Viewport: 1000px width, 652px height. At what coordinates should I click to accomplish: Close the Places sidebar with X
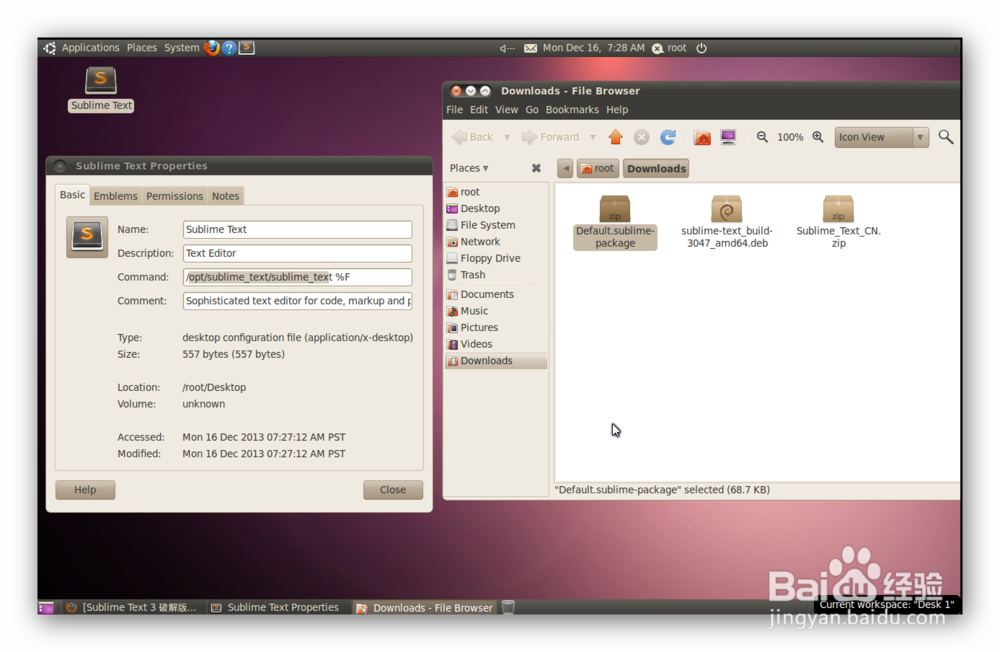[536, 168]
